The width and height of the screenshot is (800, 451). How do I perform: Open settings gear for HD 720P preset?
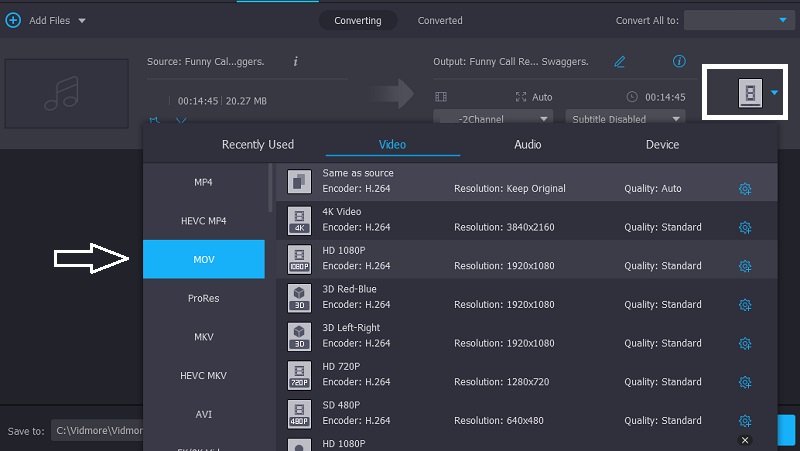click(x=744, y=382)
